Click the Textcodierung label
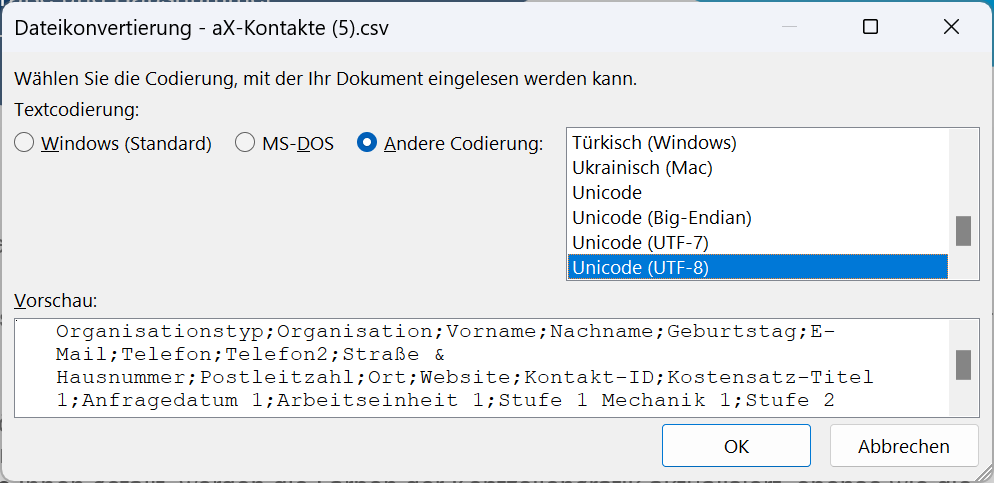The height and width of the screenshot is (483, 994). coord(77,110)
